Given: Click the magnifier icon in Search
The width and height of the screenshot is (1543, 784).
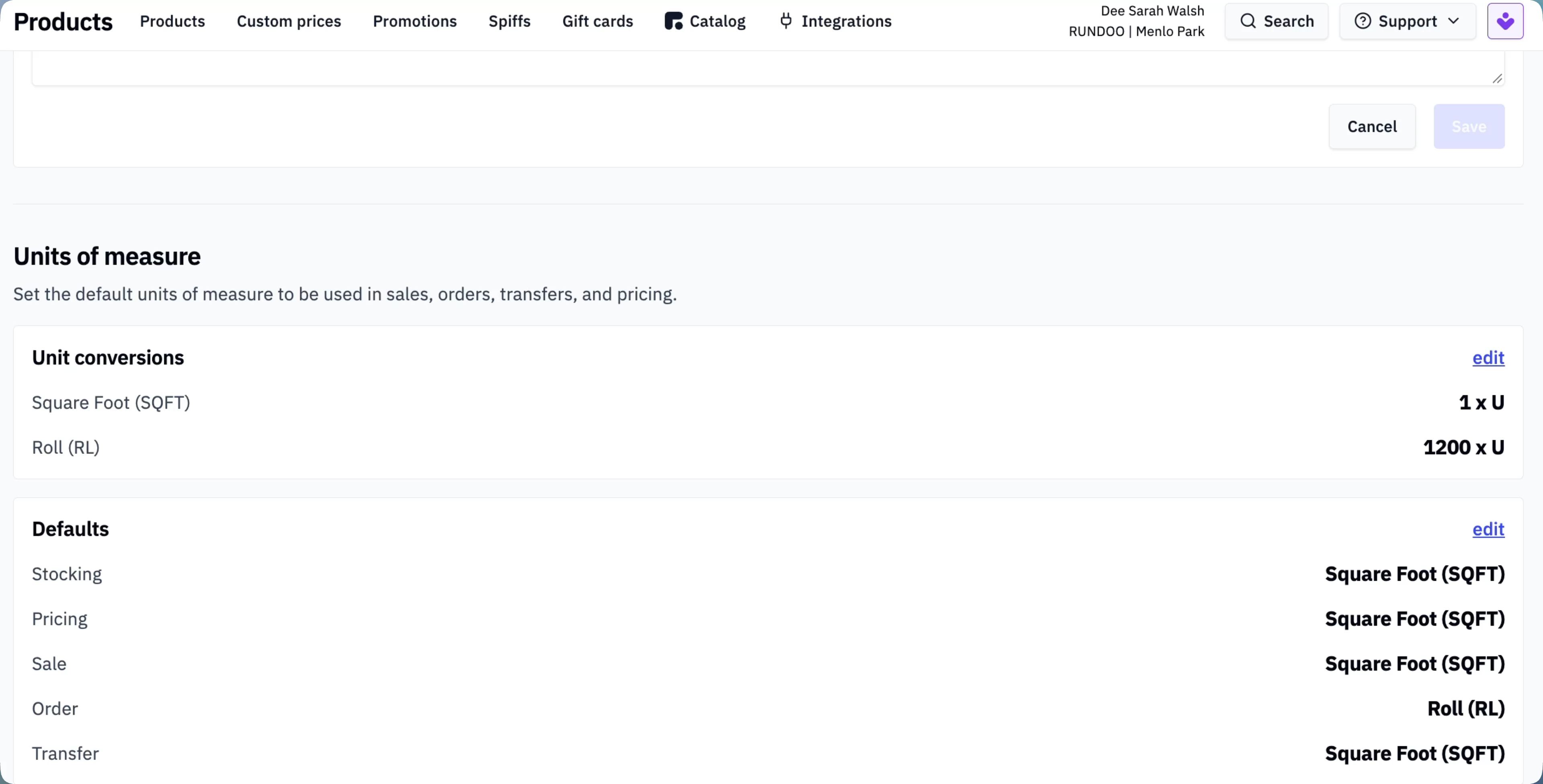Looking at the screenshot, I should [1248, 21].
